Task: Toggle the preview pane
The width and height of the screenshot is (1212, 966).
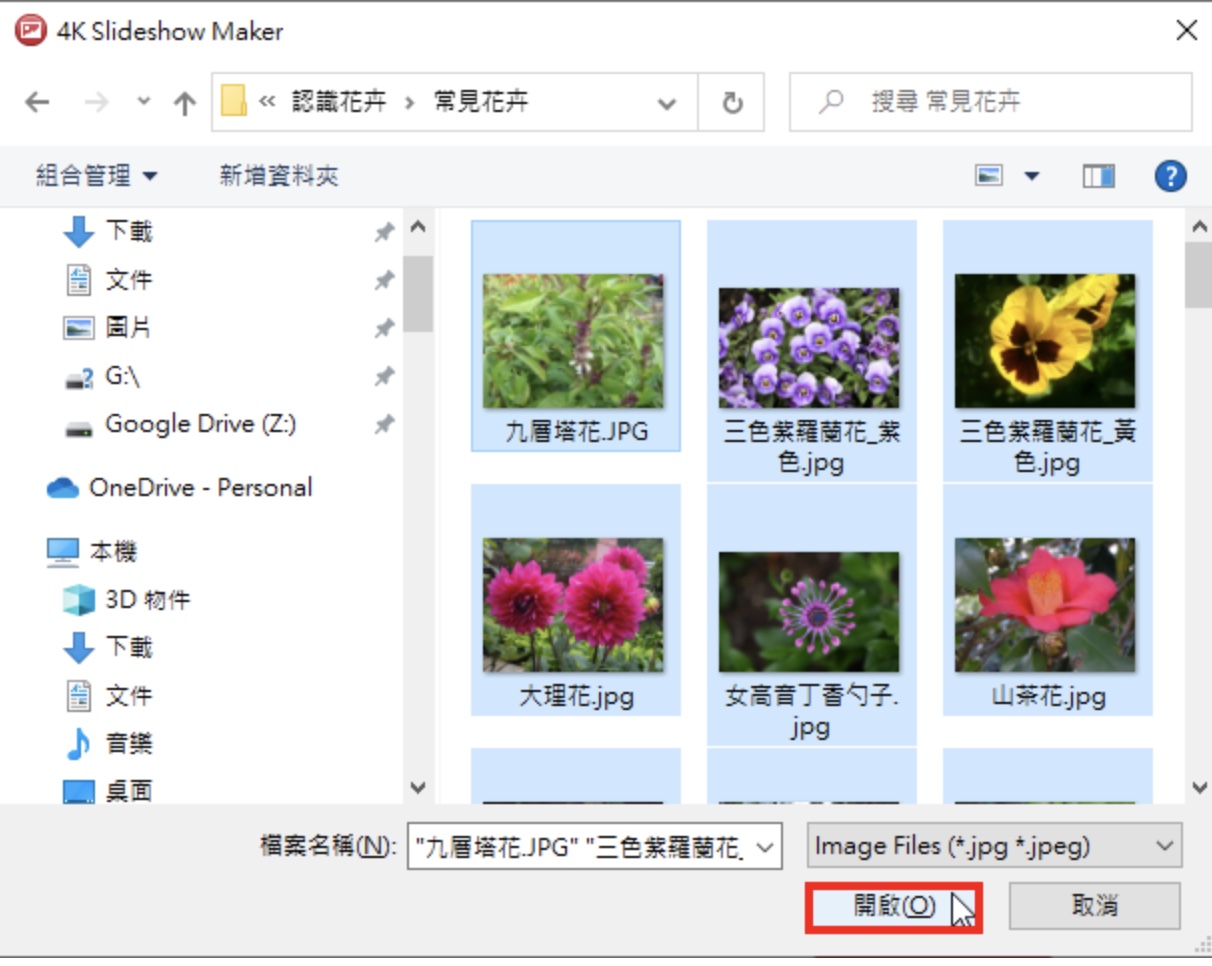Action: (1098, 177)
